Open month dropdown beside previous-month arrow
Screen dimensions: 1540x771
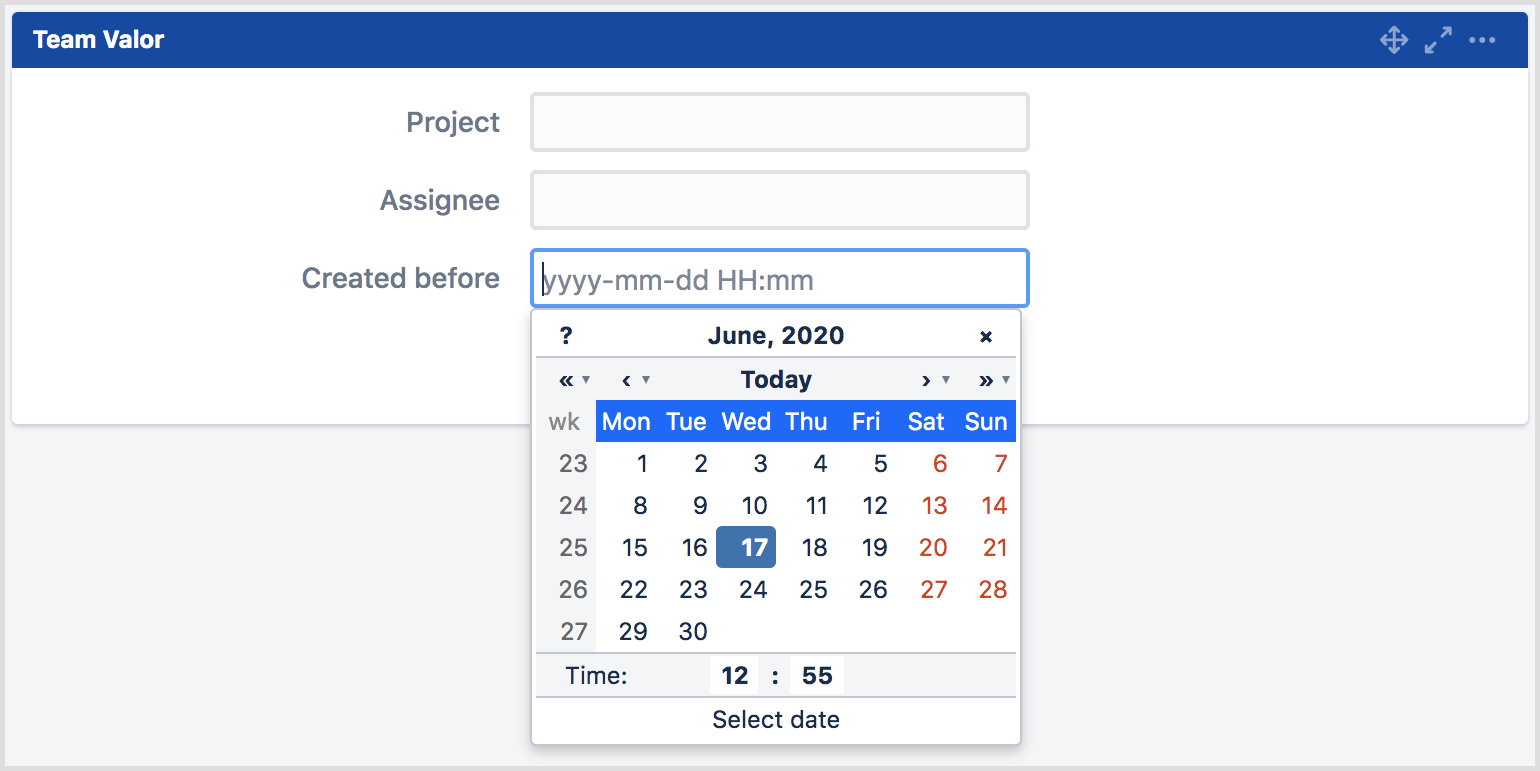point(646,381)
